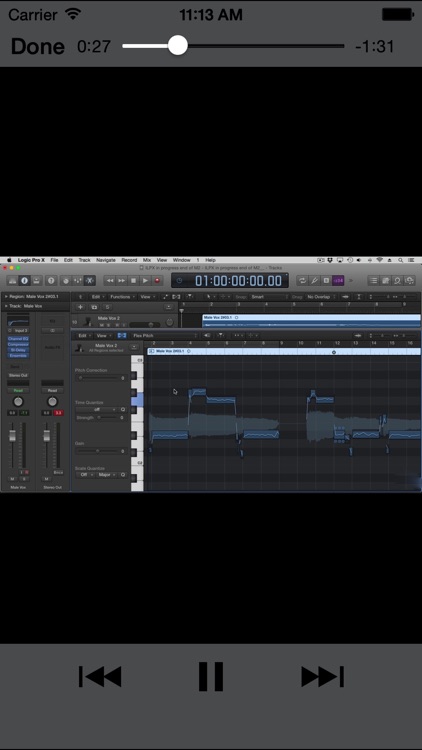Image resolution: width=422 pixels, height=750 pixels.
Task: Click the St-Delay plugin slot
Action: 18,350
